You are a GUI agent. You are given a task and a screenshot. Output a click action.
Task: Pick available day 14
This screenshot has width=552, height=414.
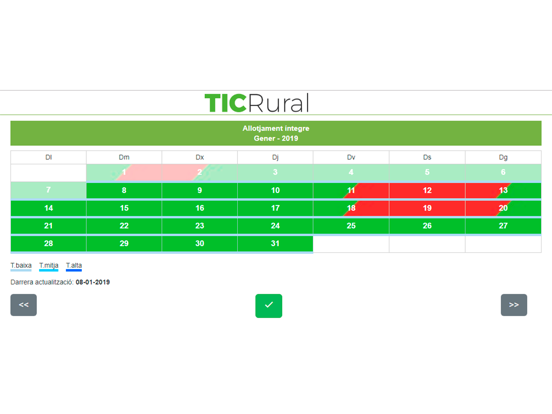(49, 208)
